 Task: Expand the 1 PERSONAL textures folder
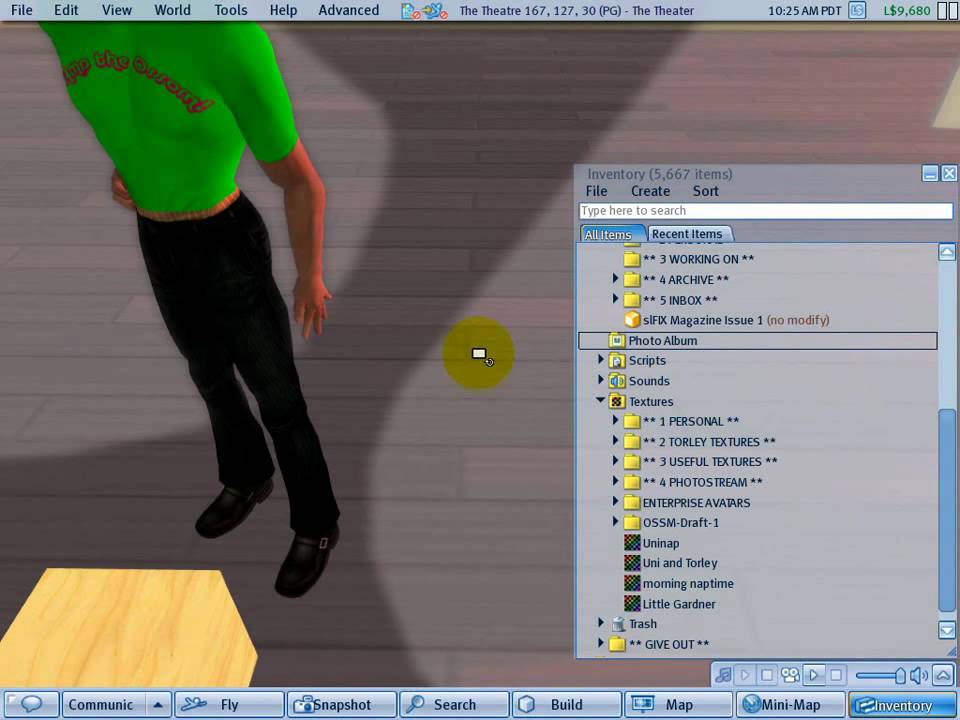615,421
